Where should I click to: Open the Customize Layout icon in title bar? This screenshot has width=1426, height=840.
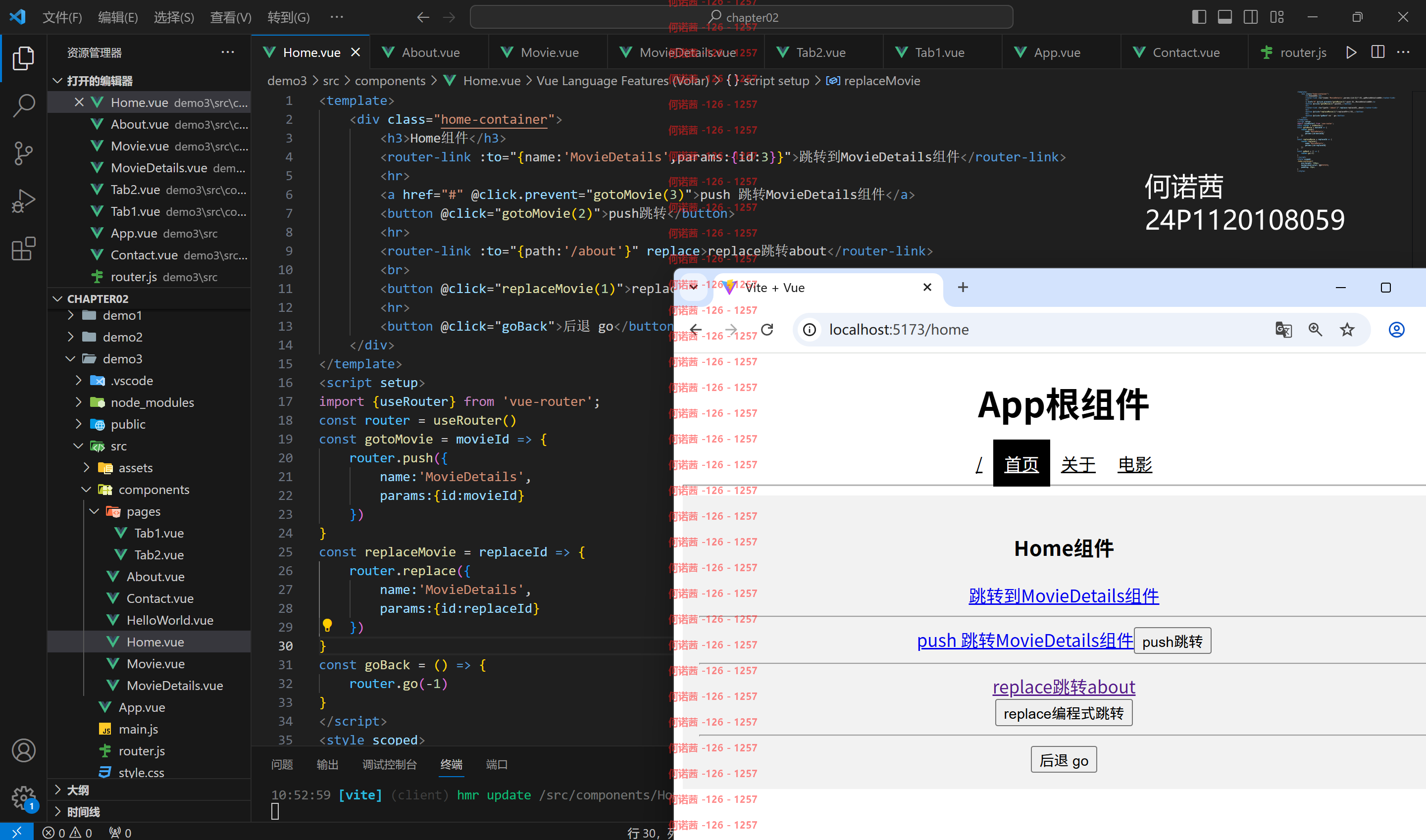coord(1277,17)
